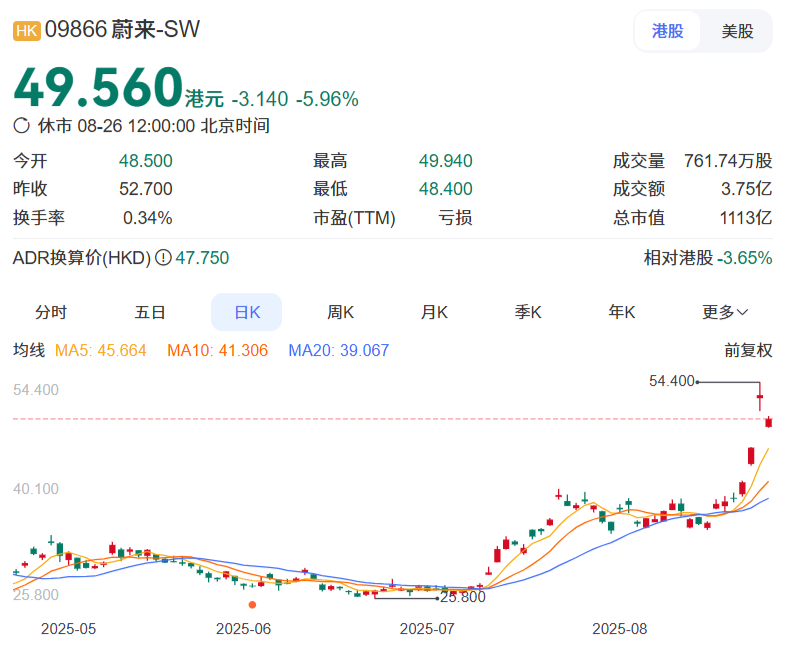The width and height of the screenshot is (786, 652).
Task: Click the market-closed clock icon
Action: tap(22, 125)
